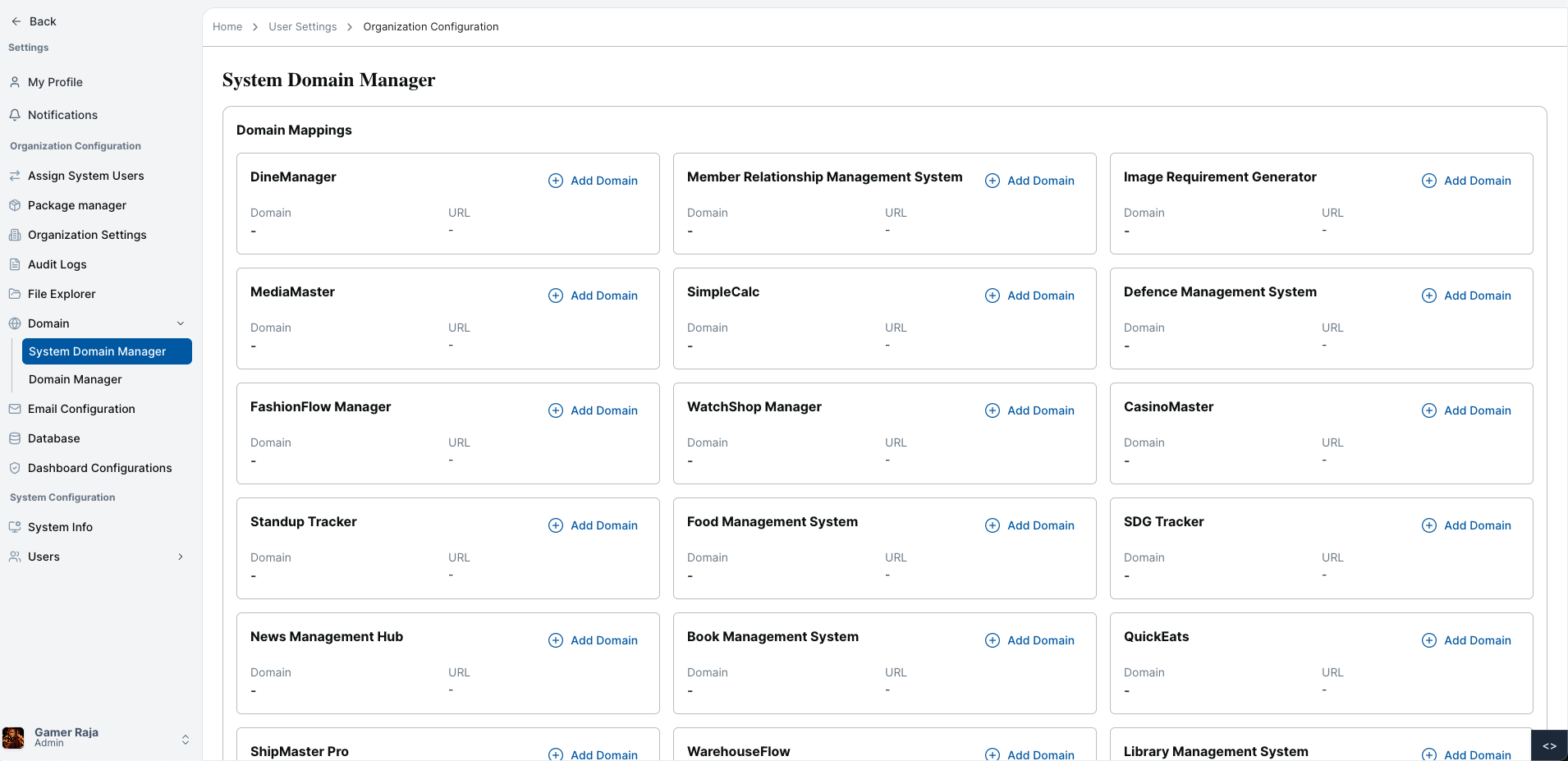Click the Dashboard Configurations shield icon
1568x761 pixels.
tap(16, 468)
